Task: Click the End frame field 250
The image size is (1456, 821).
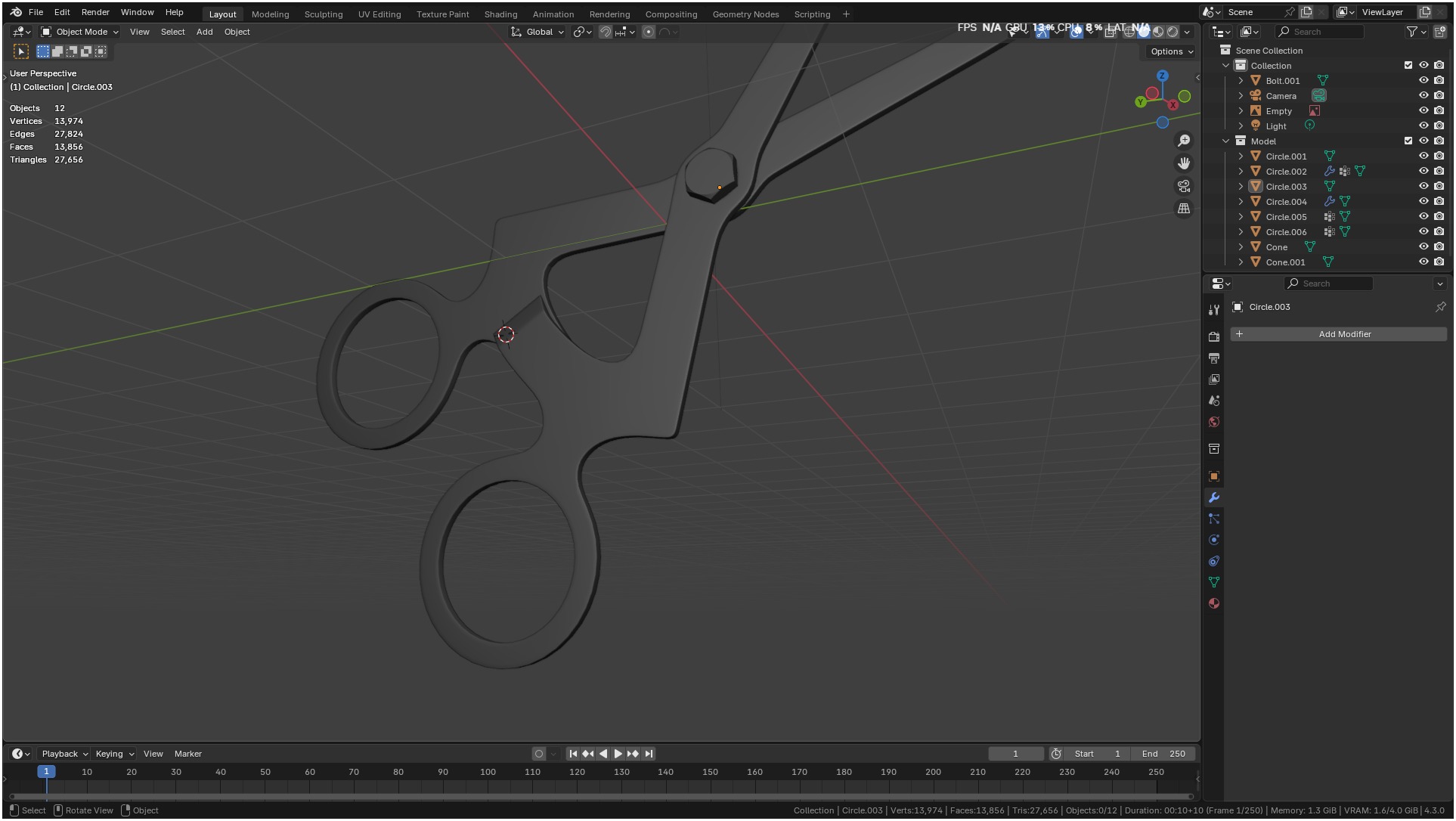Action: (1163, 754)
